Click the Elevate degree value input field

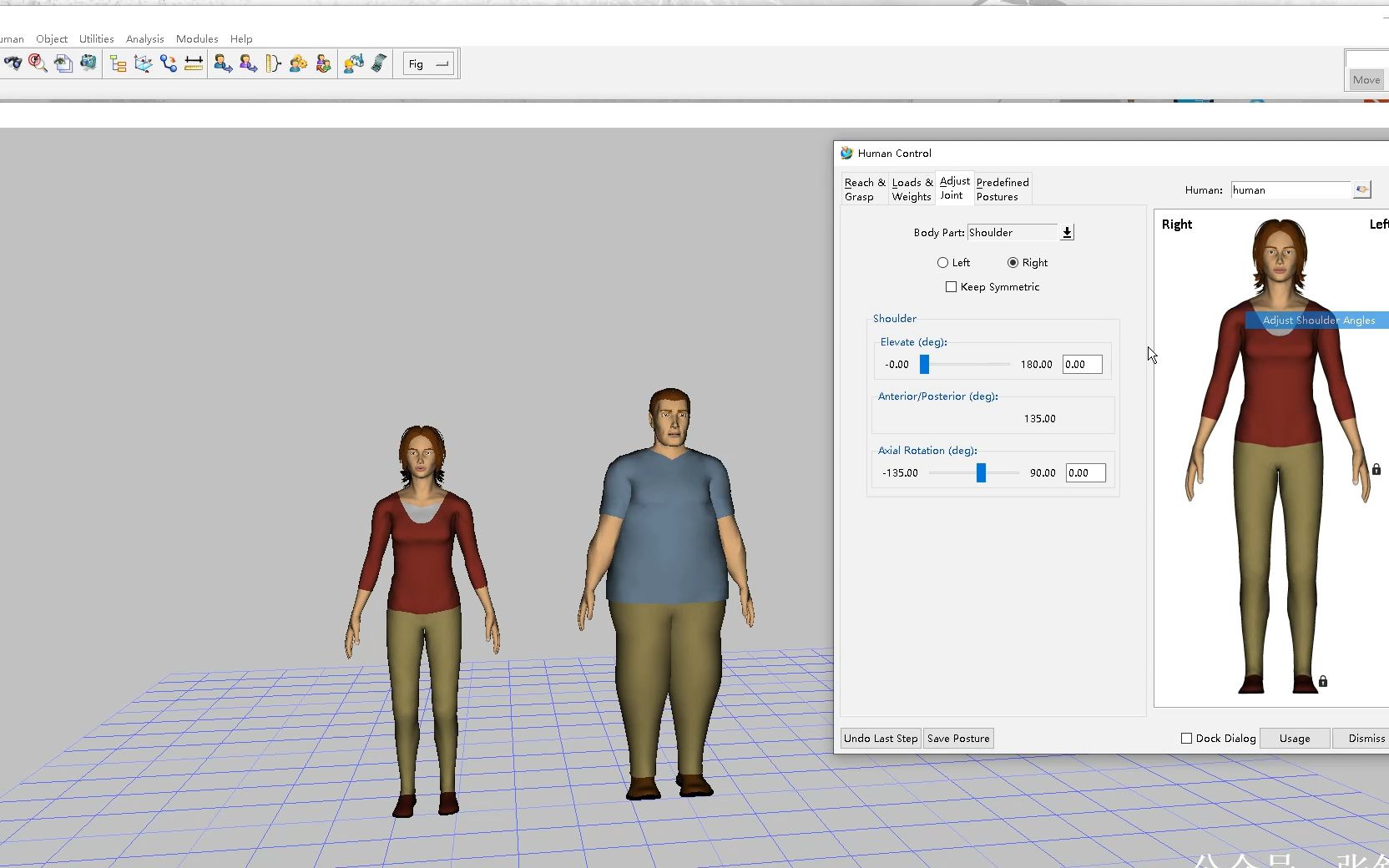[1082, 364]
